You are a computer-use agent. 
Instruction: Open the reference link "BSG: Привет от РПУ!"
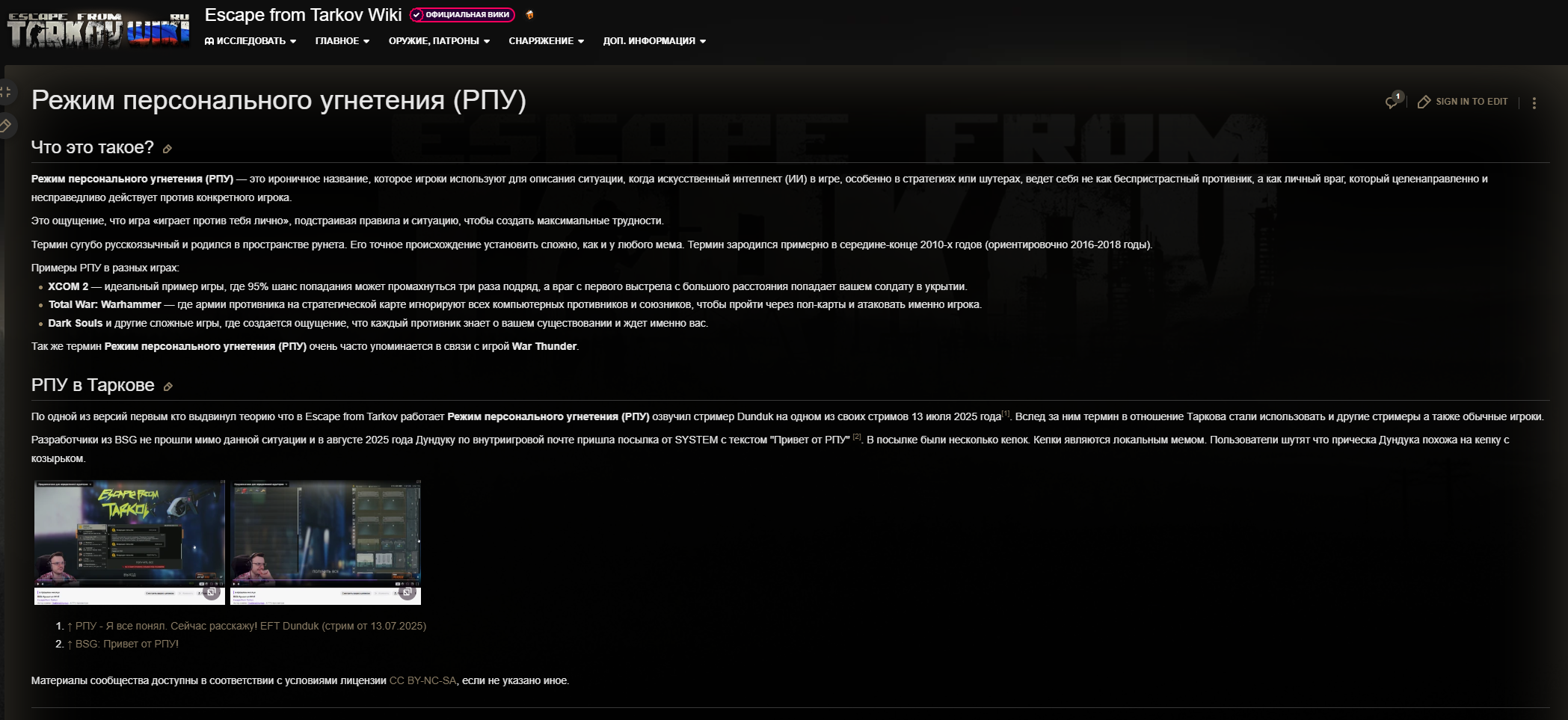tap(127, 644)
